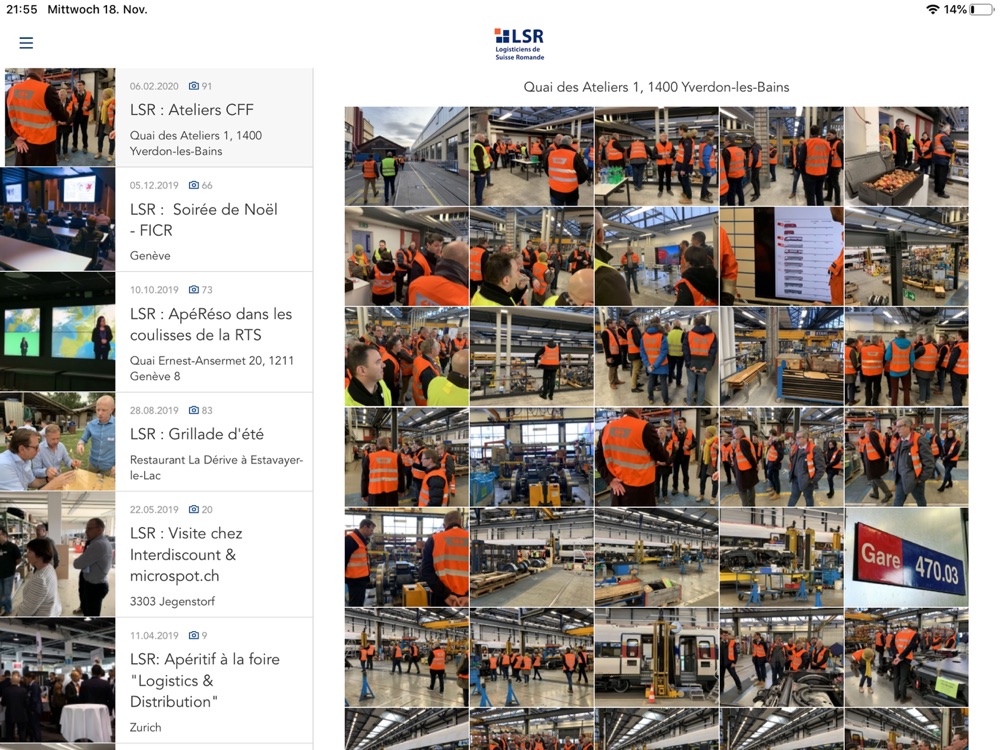Open photo of wooden bench in workshop
The height and width of the screenshot is (750, 1000).
[x=781, y=357]
